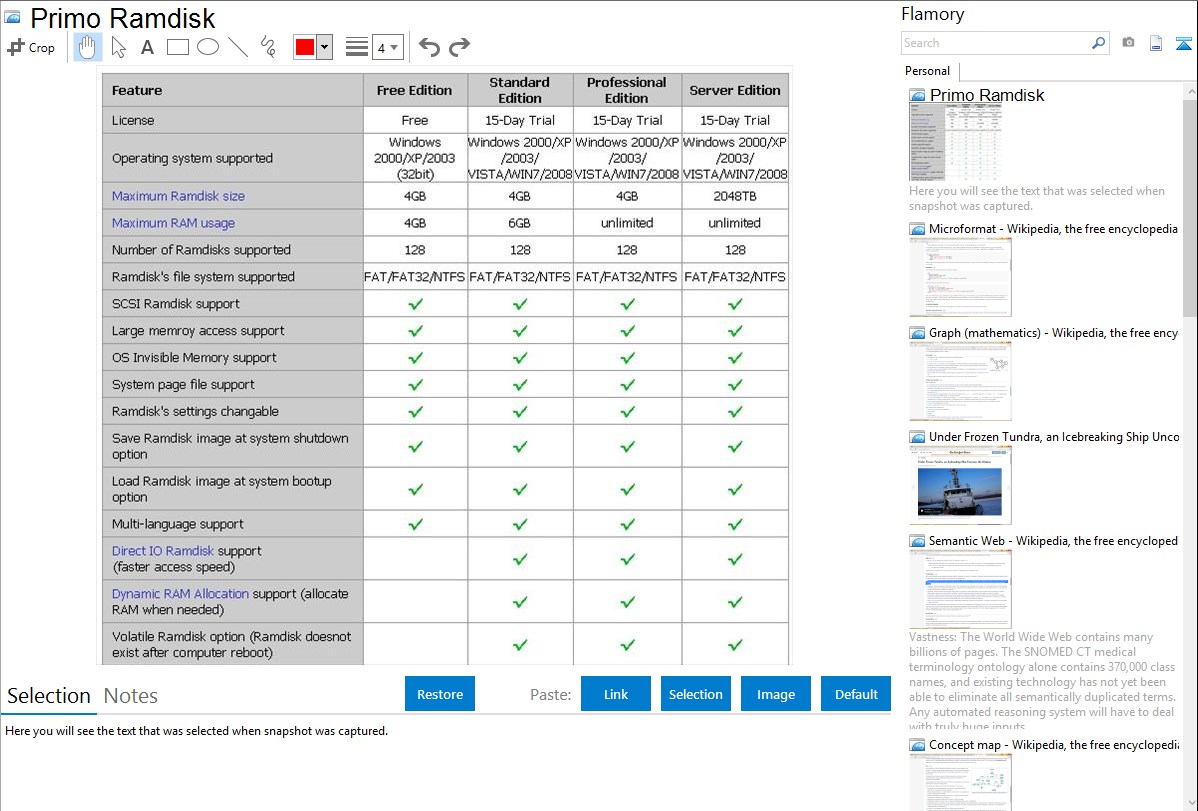Click the blue upward triangle icon
This screenshot has height=811, width=1198.
[1183, 43]
